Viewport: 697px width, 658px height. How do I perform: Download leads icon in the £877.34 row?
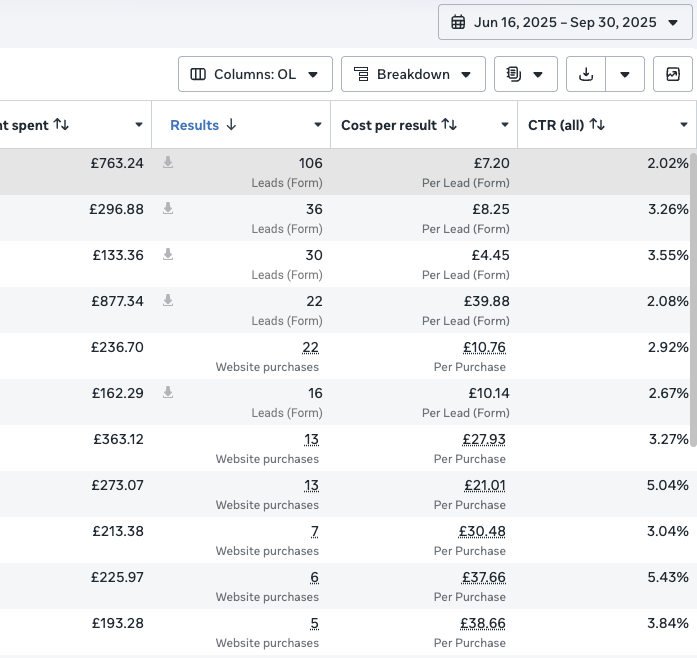coord(168,300)
